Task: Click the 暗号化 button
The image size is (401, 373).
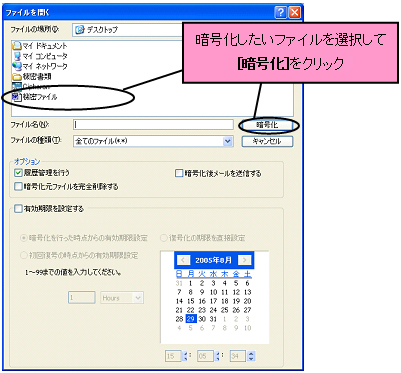Action: pyautogui.click(x=267, y=125)
